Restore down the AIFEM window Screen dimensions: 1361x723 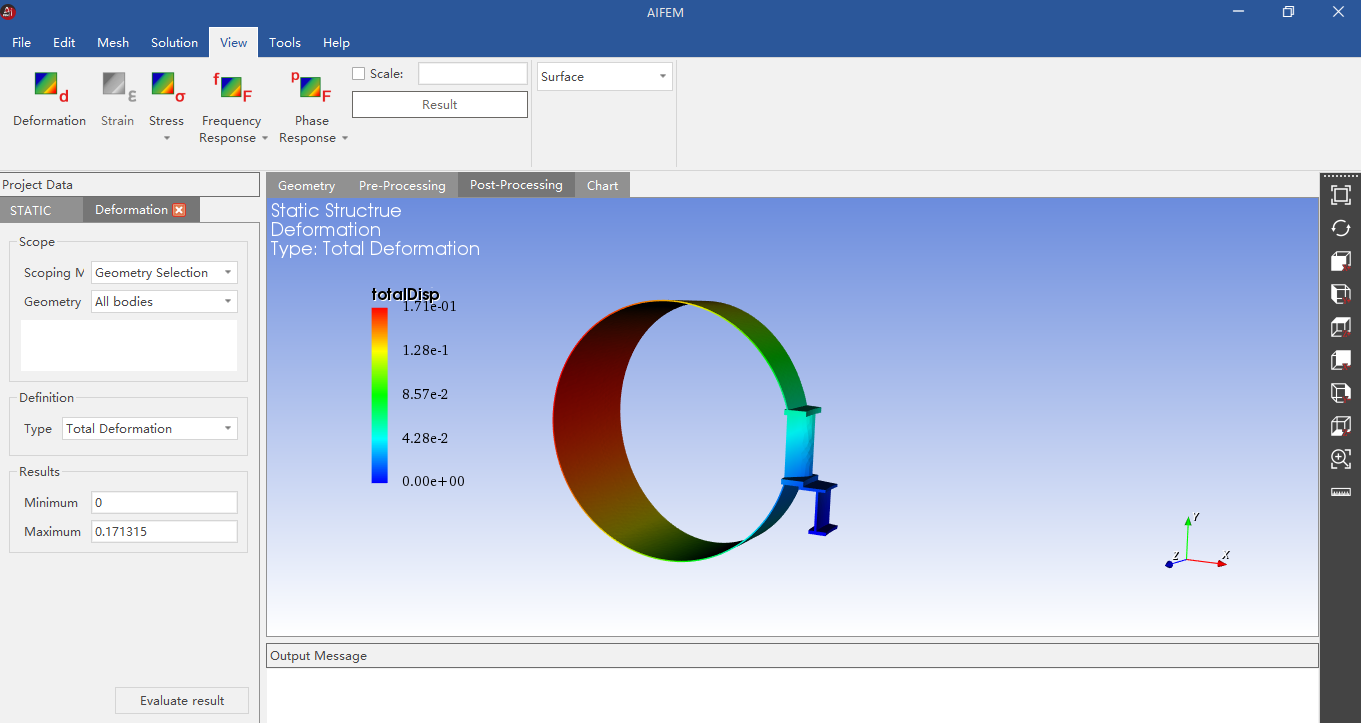pos(1288,13)
